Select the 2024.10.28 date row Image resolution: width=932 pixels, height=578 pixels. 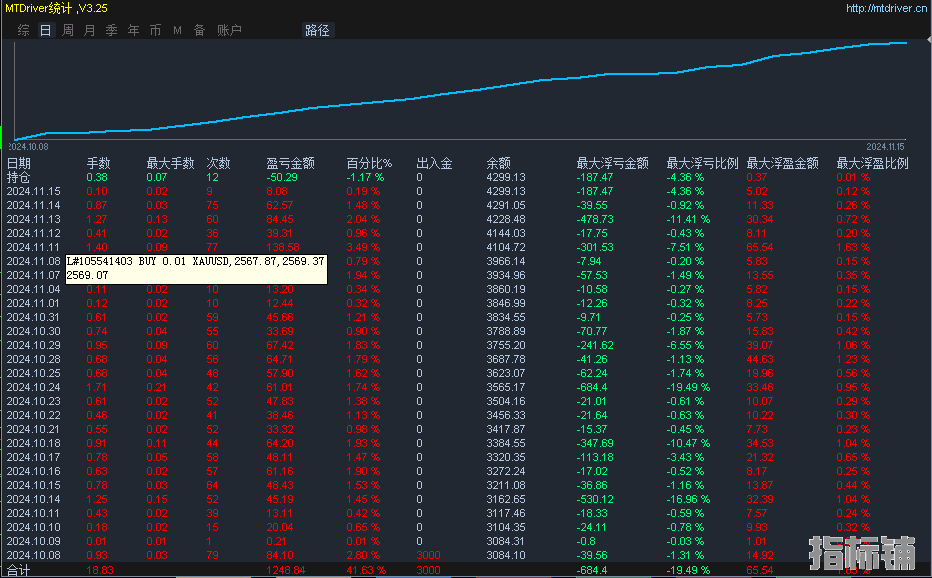coord(33,359)
